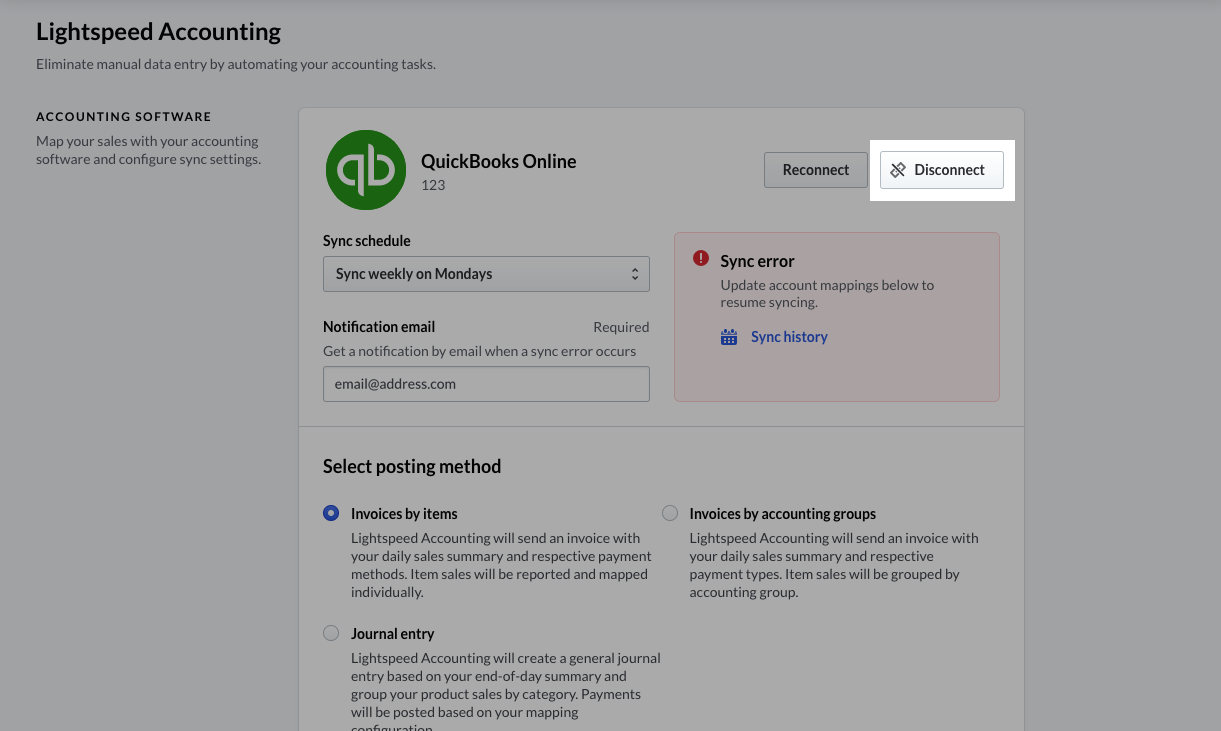Click the Reconnect button
1221x731 pixels.
click(x=815, y=169)
